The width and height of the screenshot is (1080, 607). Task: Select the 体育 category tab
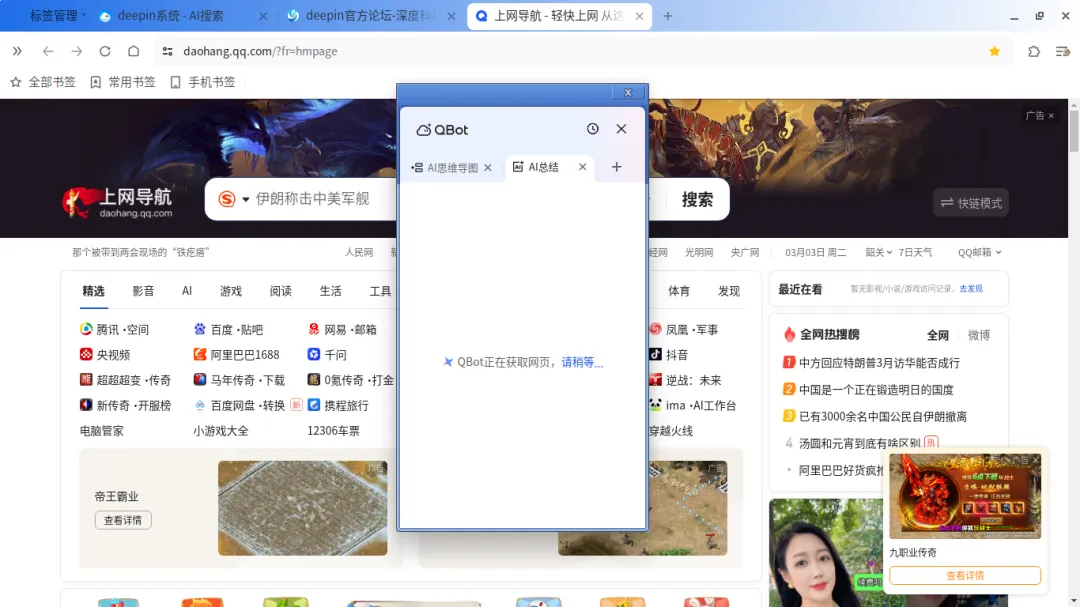point(678,291)
